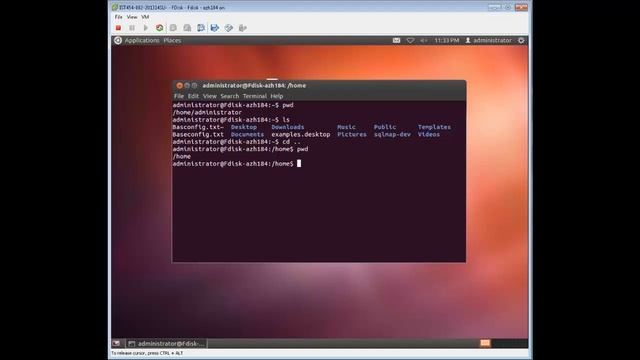
Task: Click the Documents directory name
Action: [x=247, y=135]
